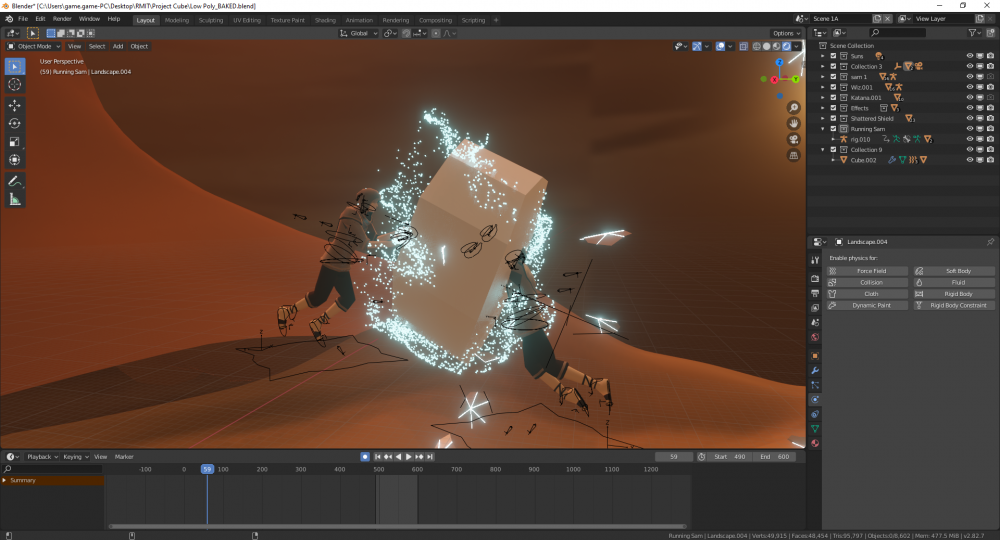The image size is (1000, 540).
Task: Click the Transform tool icon
Action: (x=15, y=159)
